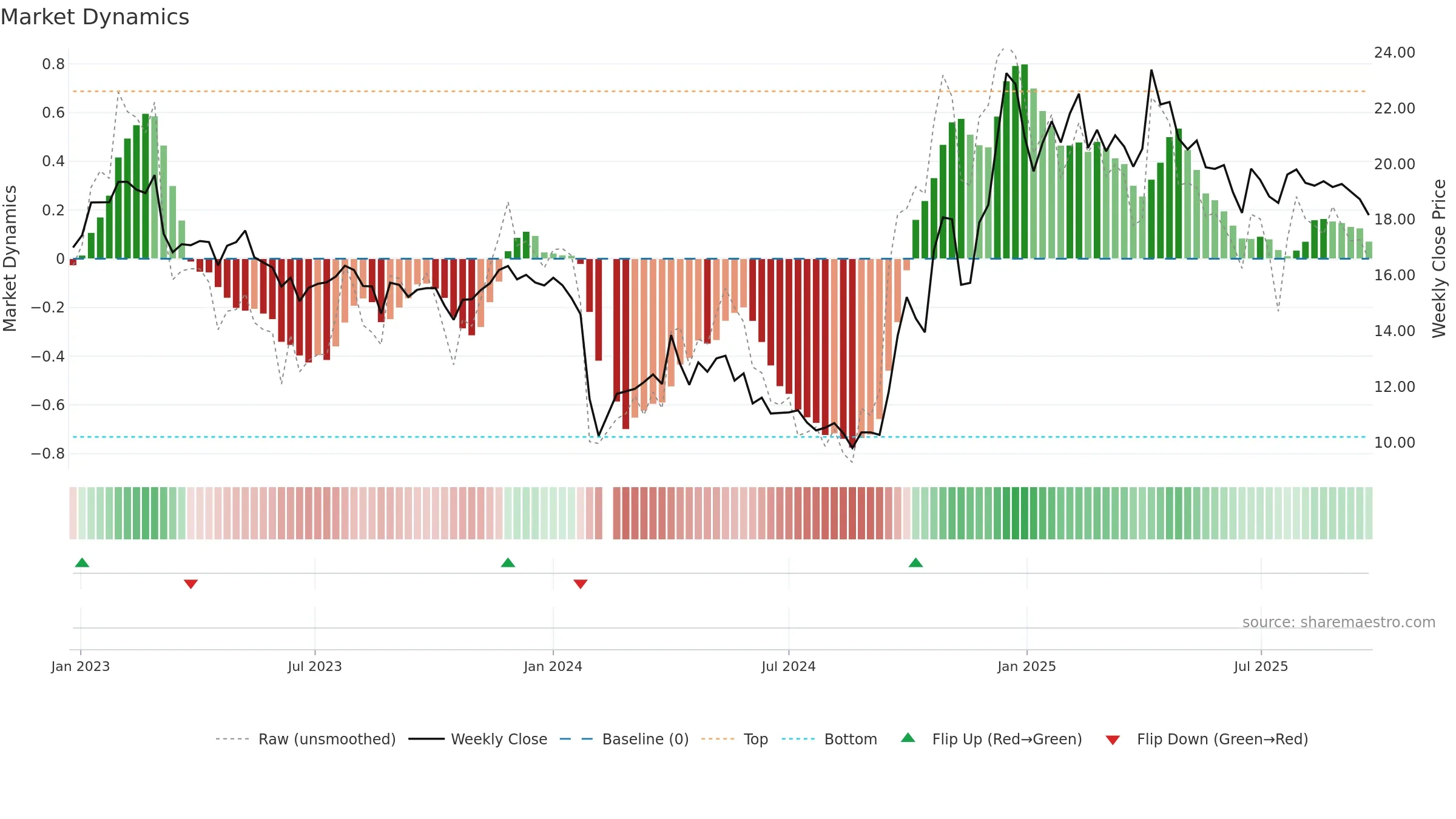The image size is (1456, 819).
Task: Click the −0.2 left axis tick label
Action: 48,308
